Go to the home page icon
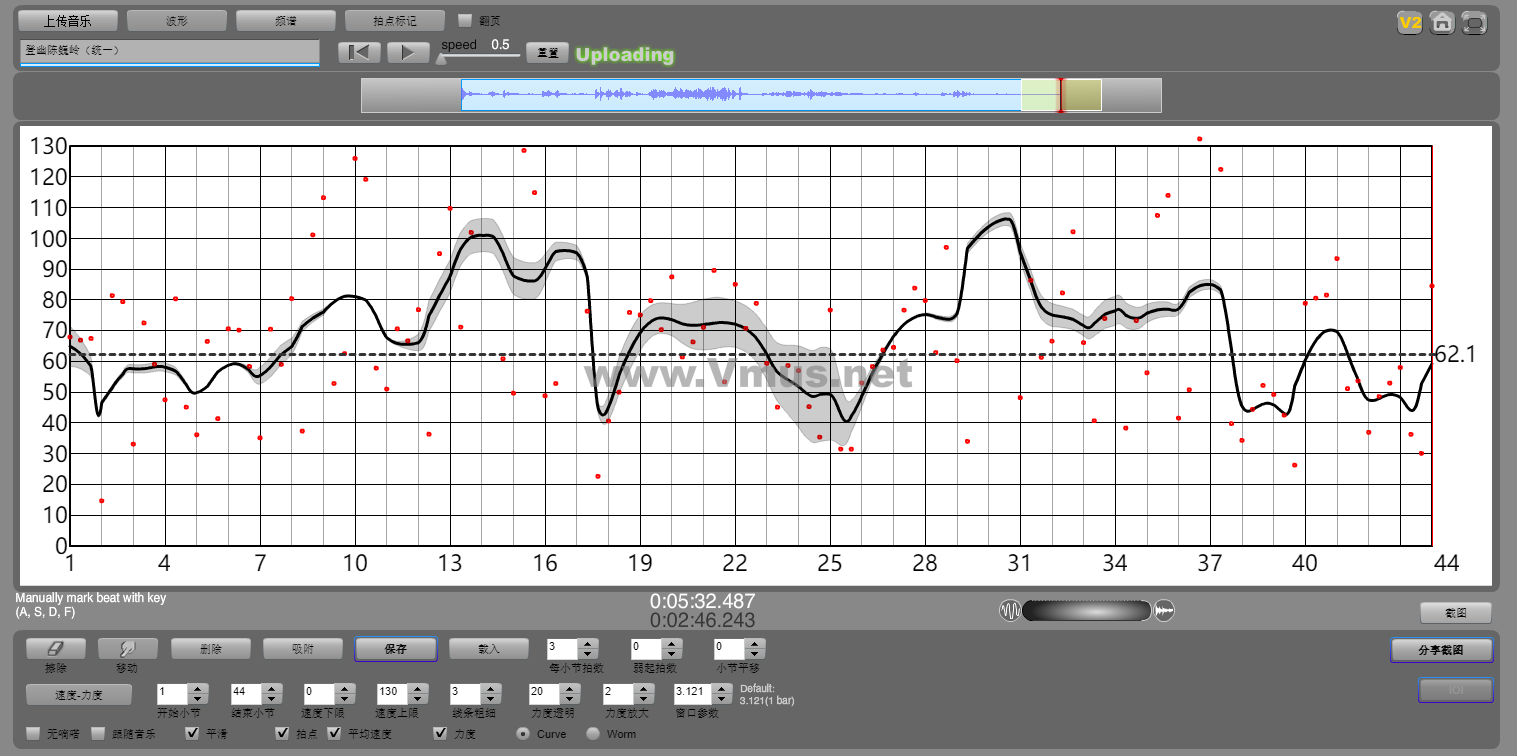Screen dimensions: 1517x756 pos(1441,23)
